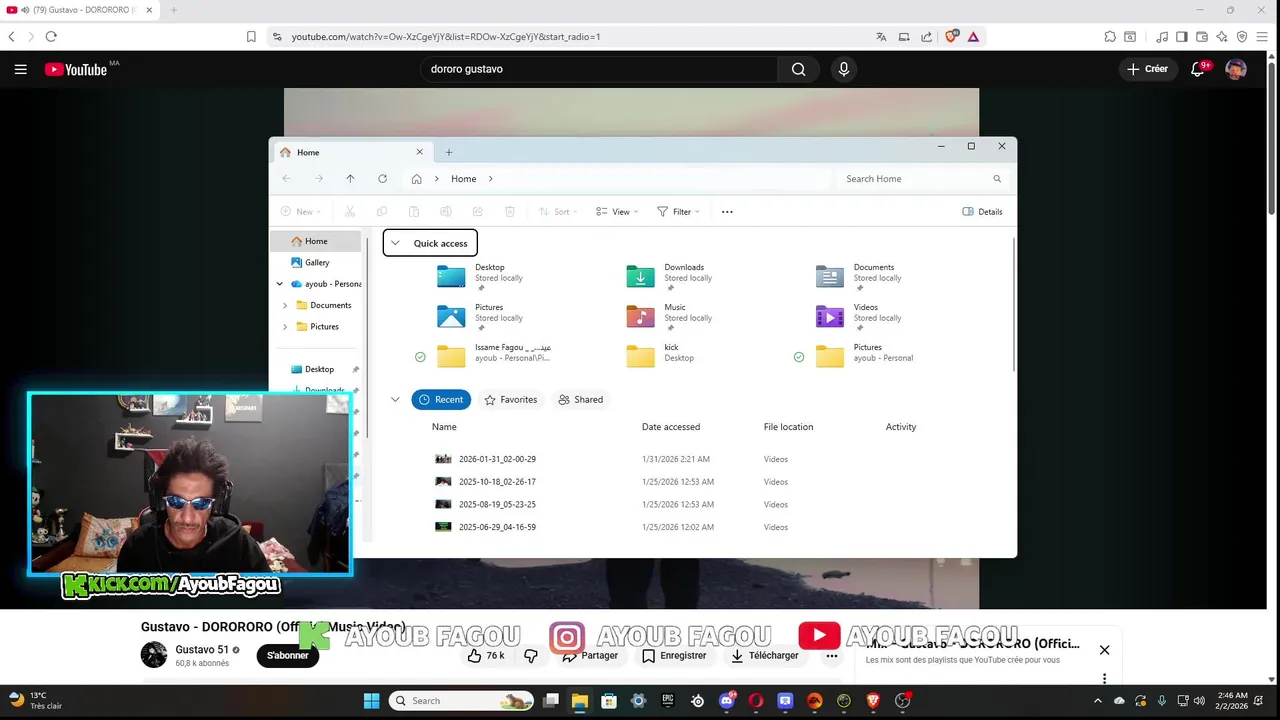Open the browser main hamburger menu
The image size is (1280, 720).
pos(1262,37)
